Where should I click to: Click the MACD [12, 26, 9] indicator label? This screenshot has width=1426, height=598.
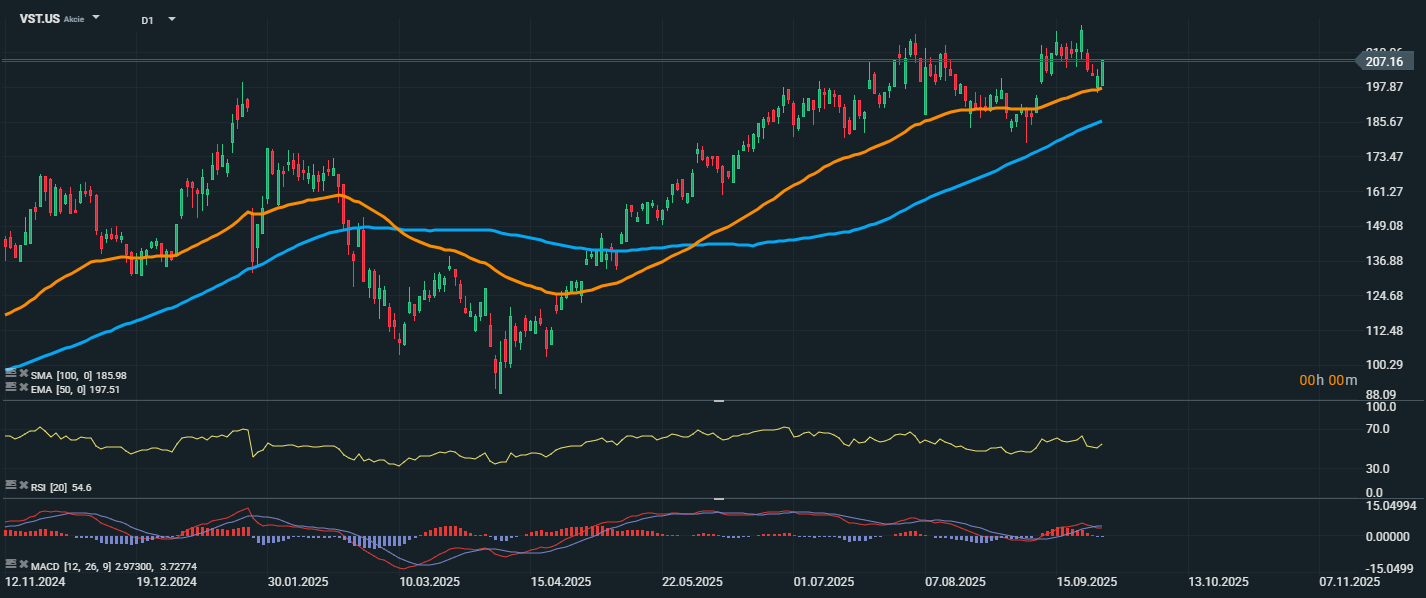70,565
